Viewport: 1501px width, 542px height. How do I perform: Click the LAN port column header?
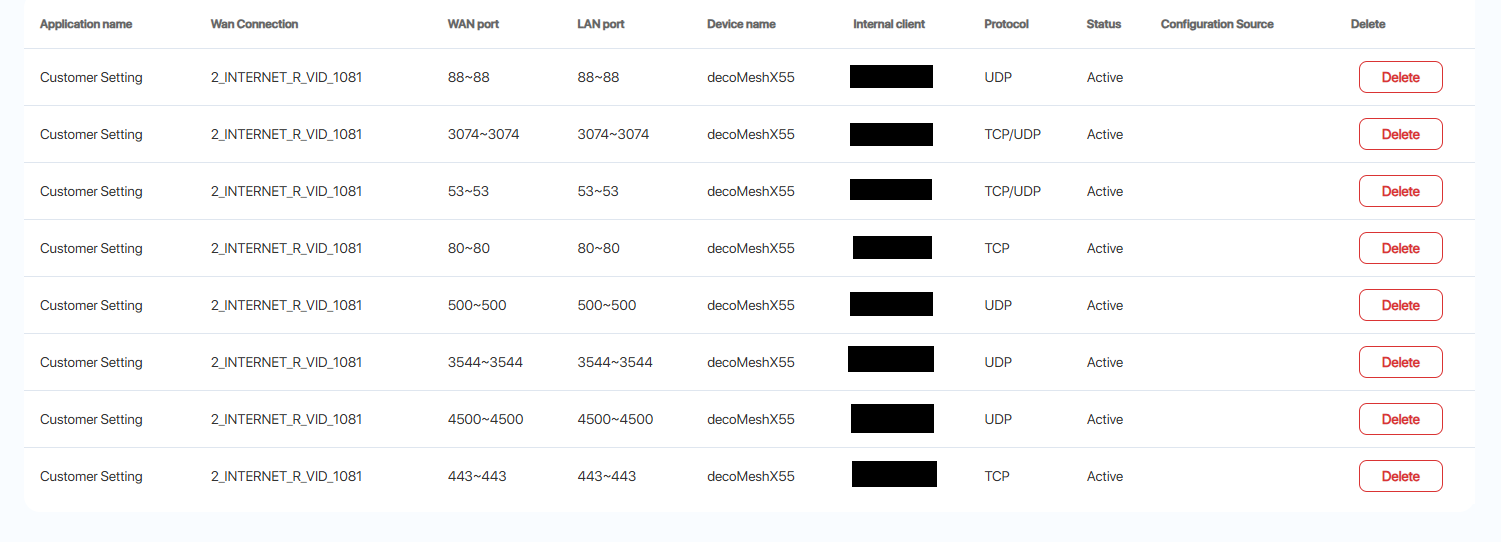[601, 24]
